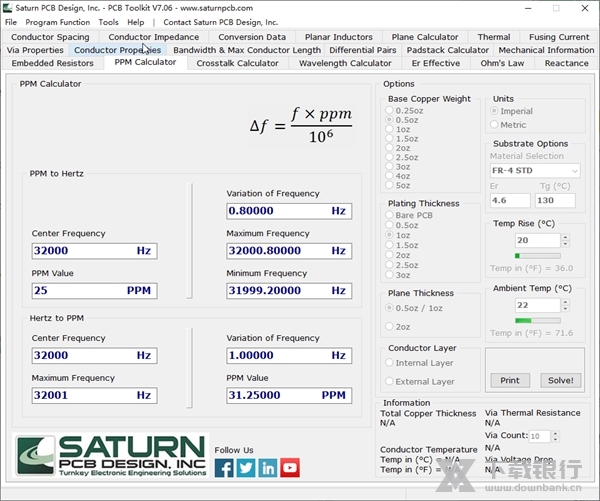Switch to Crosstalk Calculator tab

tap(237, 63)
